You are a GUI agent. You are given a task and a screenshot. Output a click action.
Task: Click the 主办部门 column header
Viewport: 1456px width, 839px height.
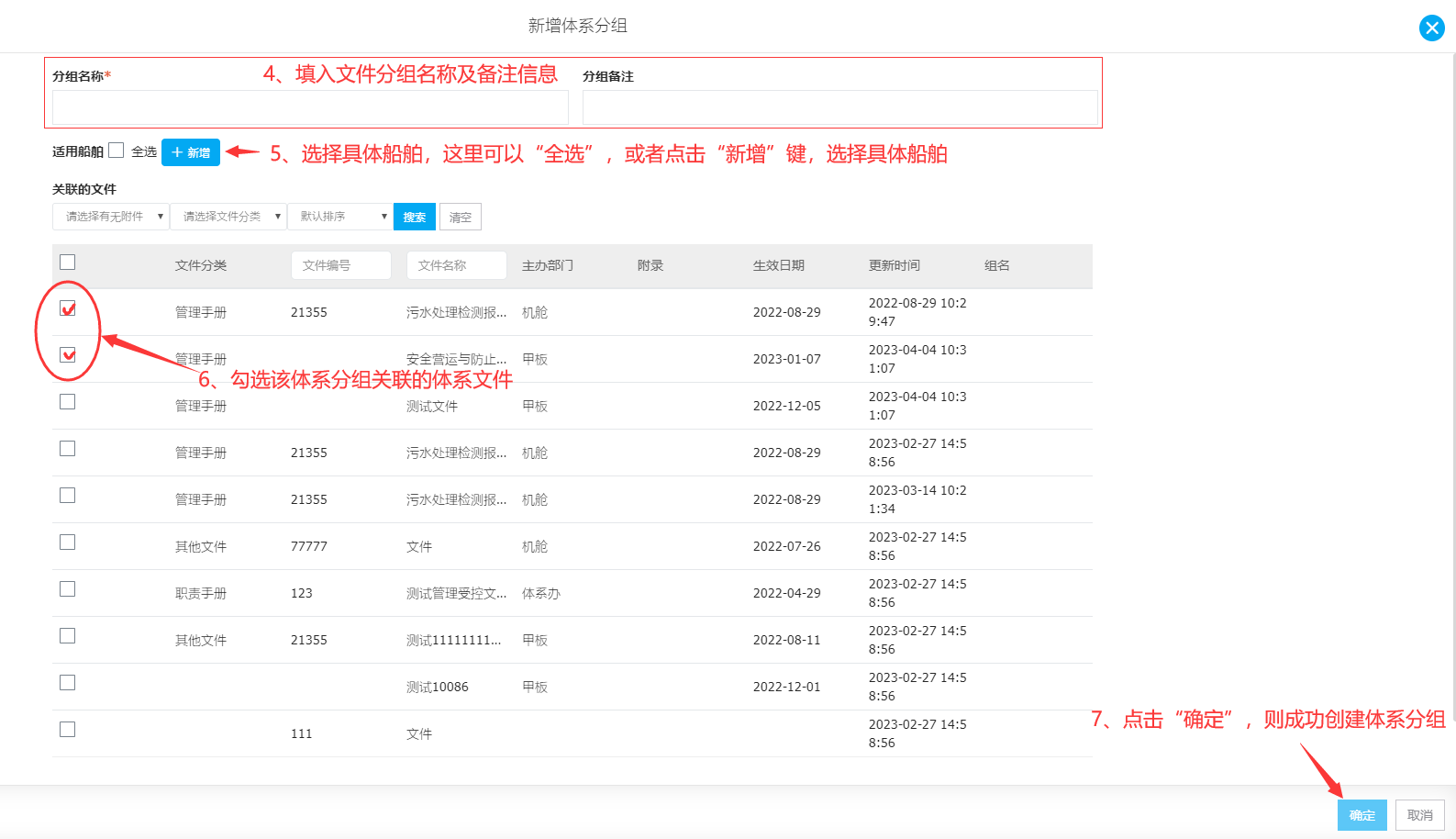click(548, 265)
